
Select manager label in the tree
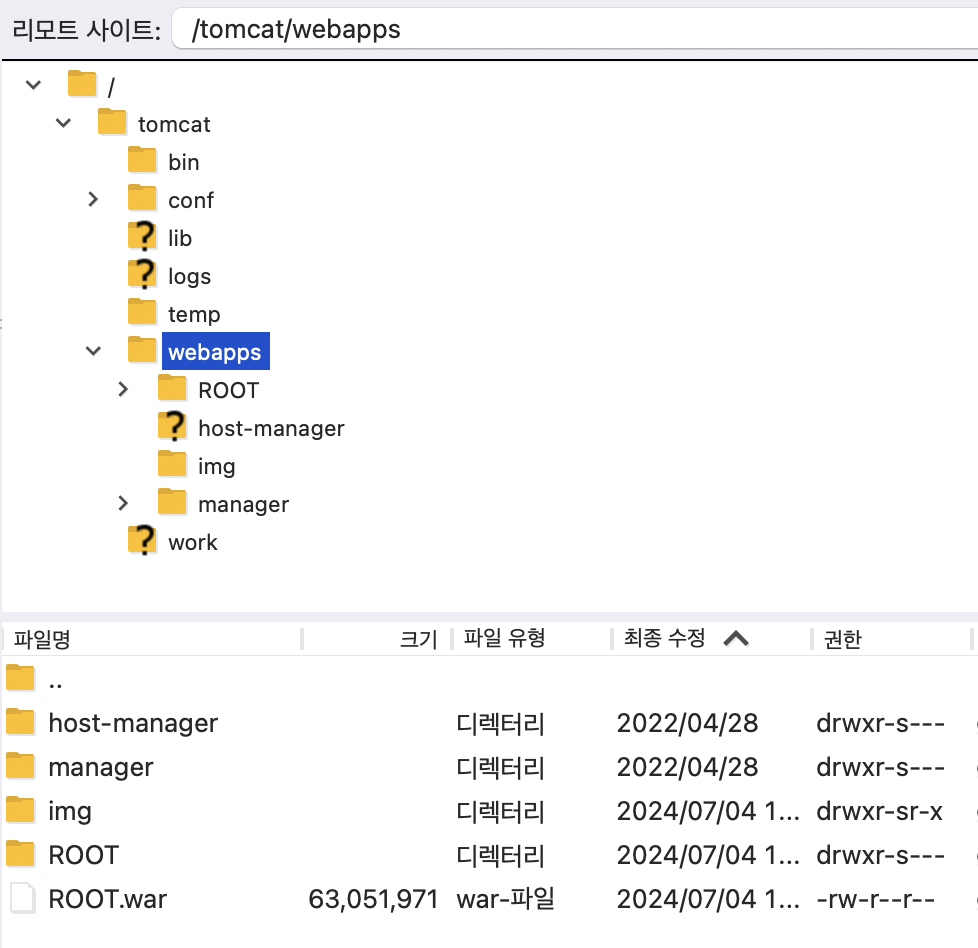pos(243,505)
